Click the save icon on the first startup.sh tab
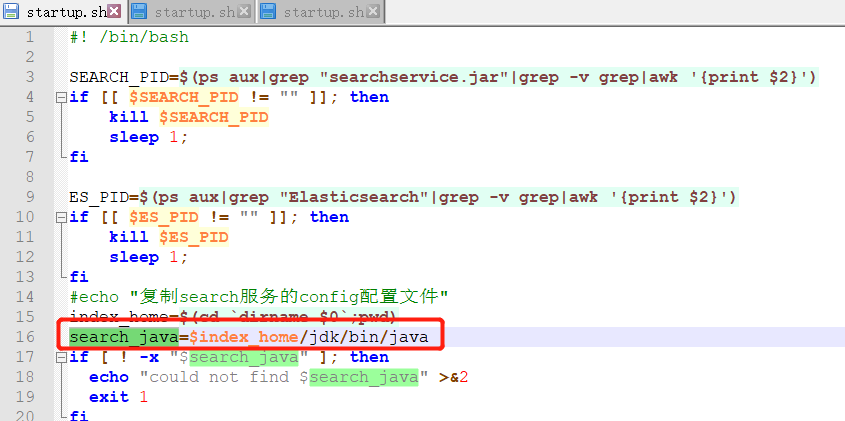The width and height of the screenshot is (845, 421). (11, 12)
